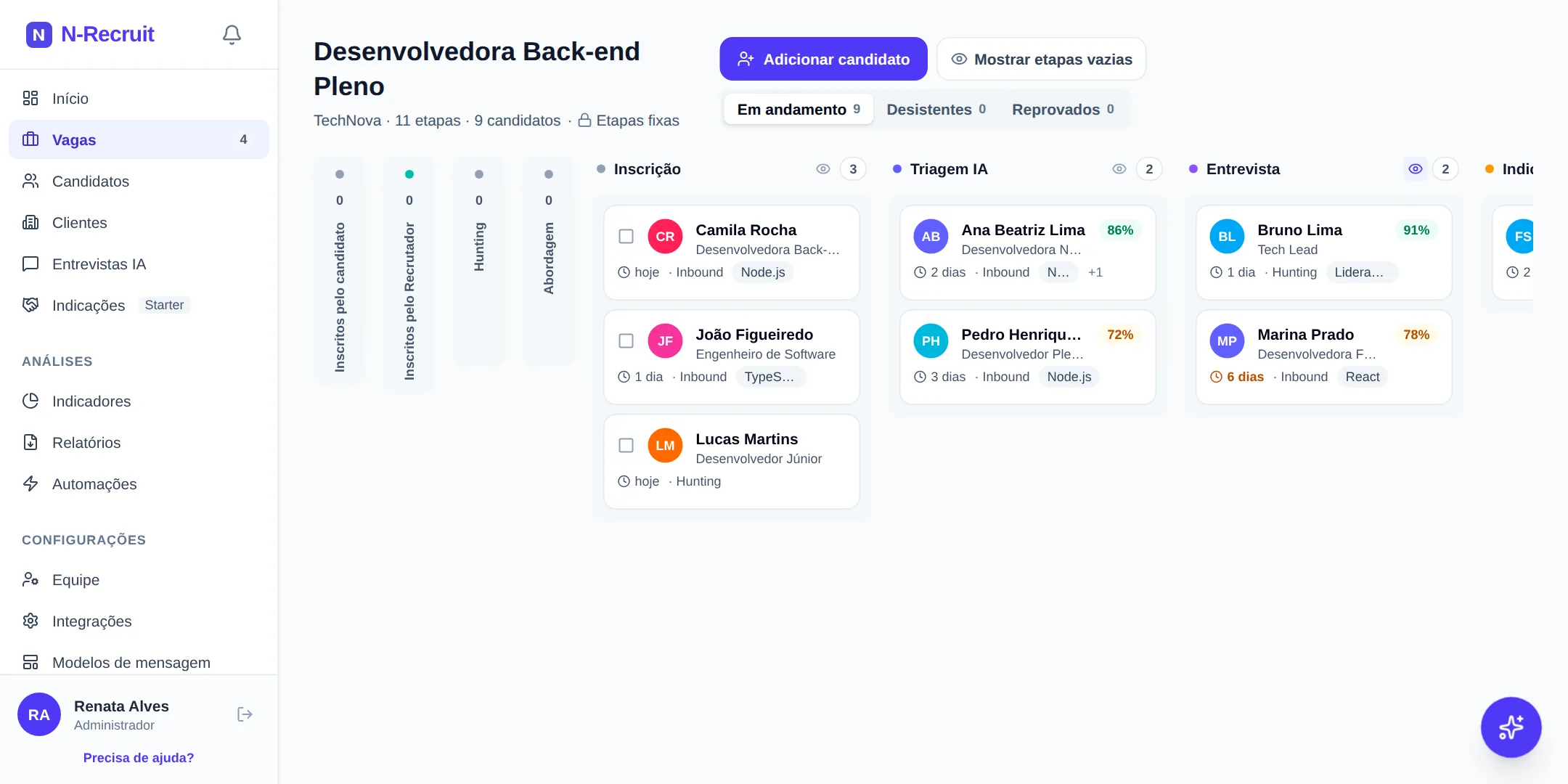This screenshot has height=784, width=1568.
Task: Click Mostrar etapas vazias button
Action: pos(1041,59)
